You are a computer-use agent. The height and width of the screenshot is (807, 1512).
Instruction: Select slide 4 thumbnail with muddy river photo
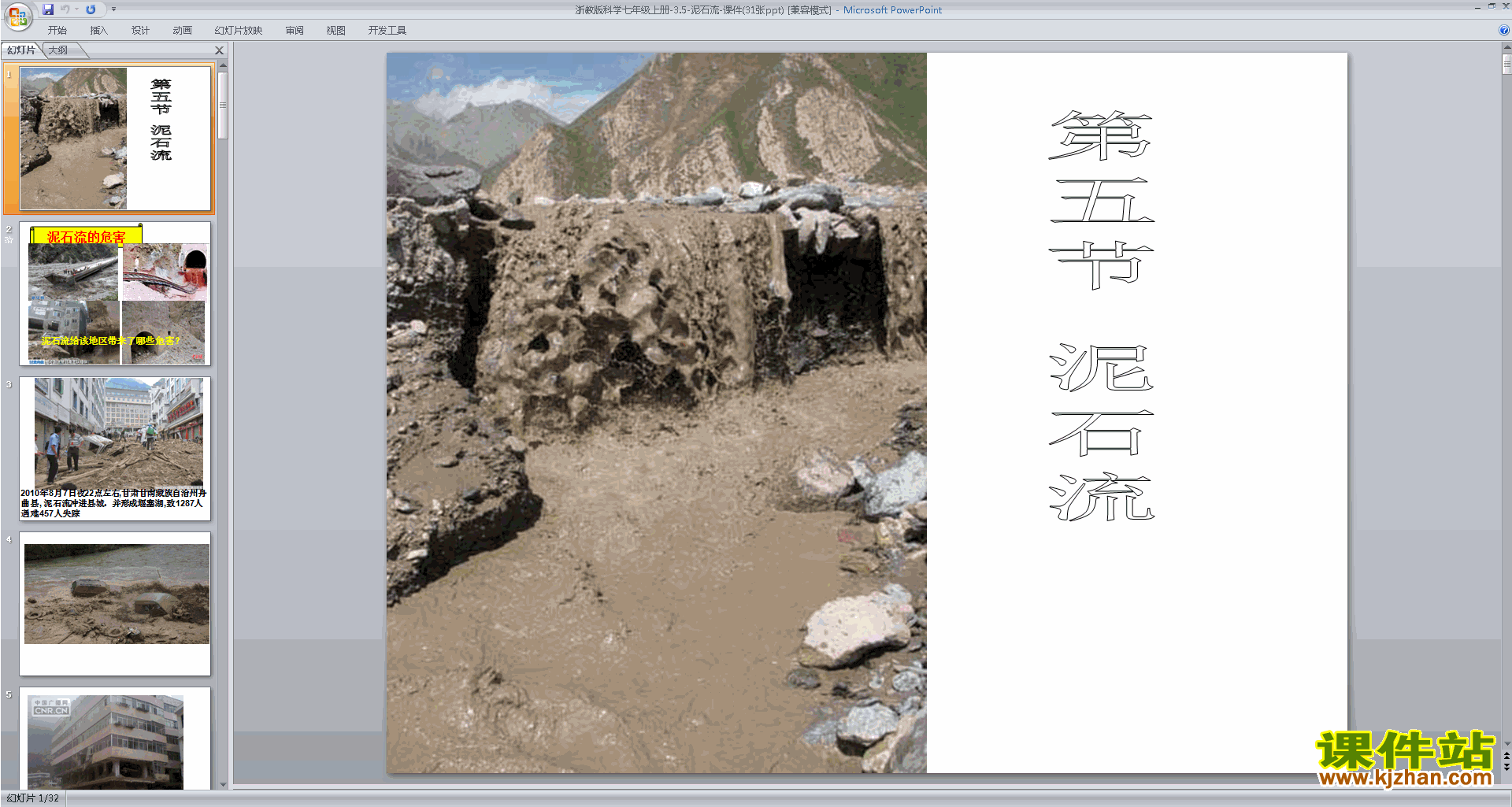click(115, 604)
